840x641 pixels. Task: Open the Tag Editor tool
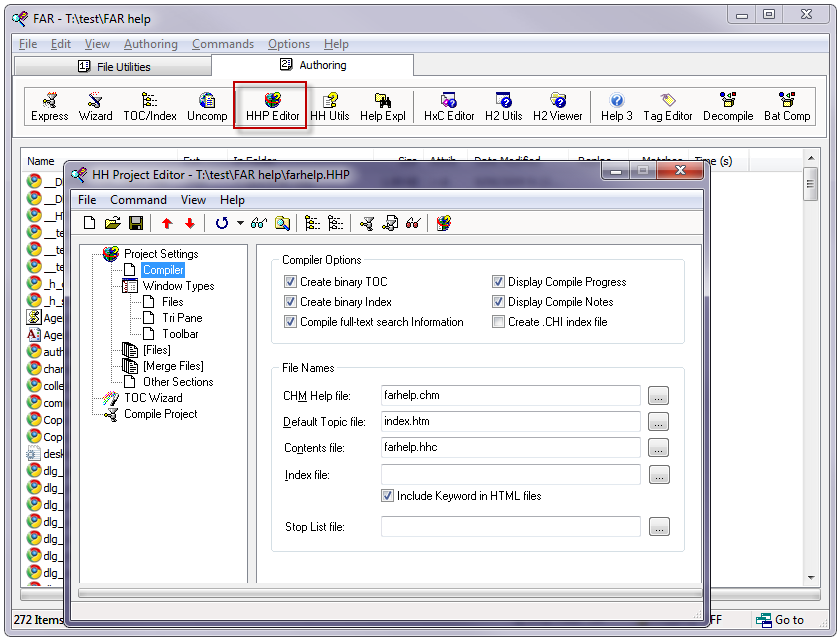[x=667, y=106]
